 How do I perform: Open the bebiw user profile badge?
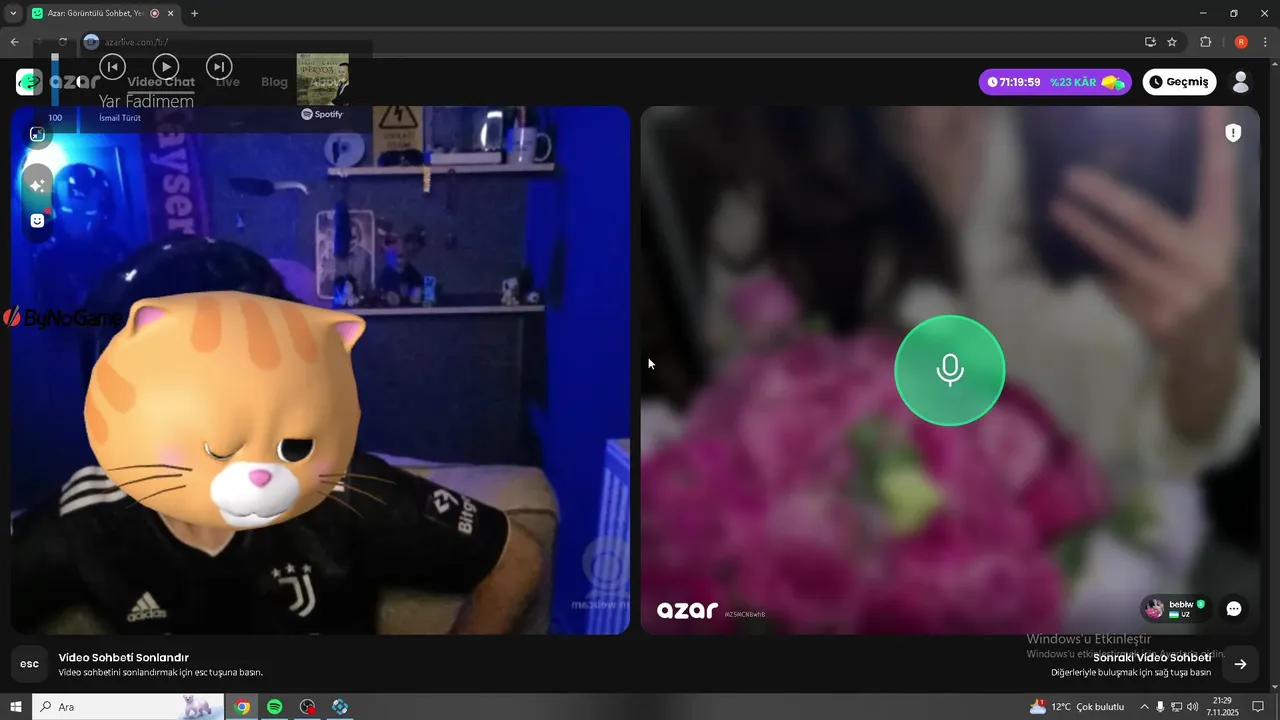point(1177,608)
